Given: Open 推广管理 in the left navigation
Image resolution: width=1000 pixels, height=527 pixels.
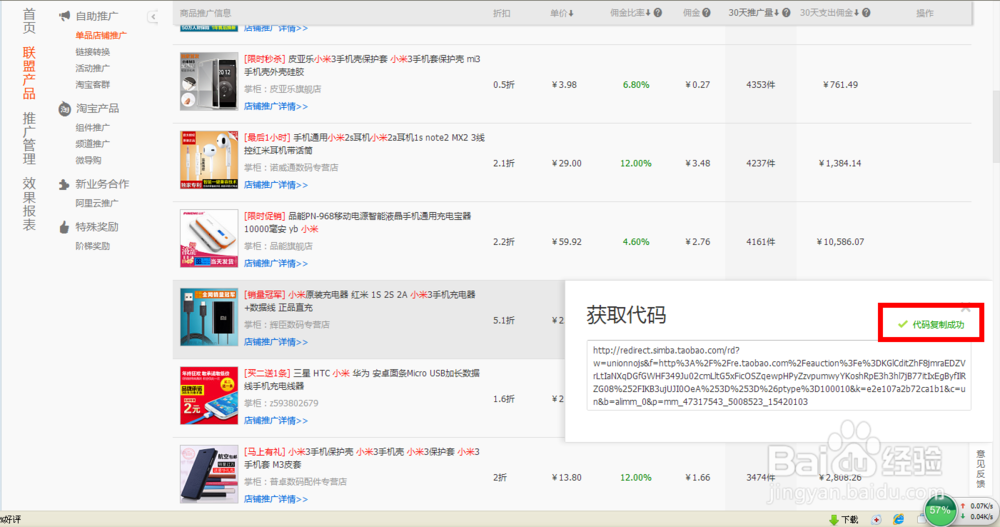Looking at the screenshot, I should click(29, 139).
